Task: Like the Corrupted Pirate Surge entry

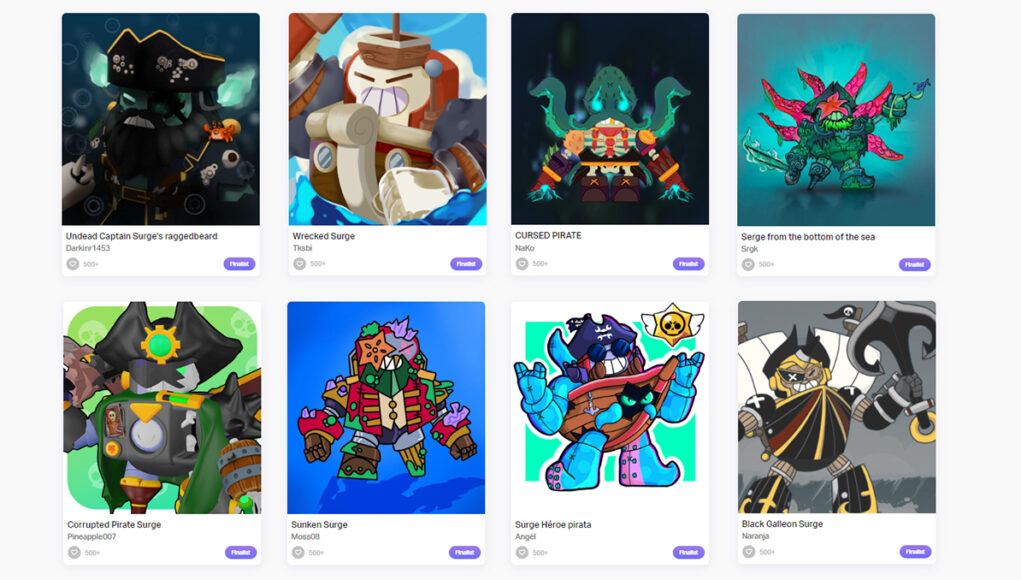Action: tap(74, 552)
